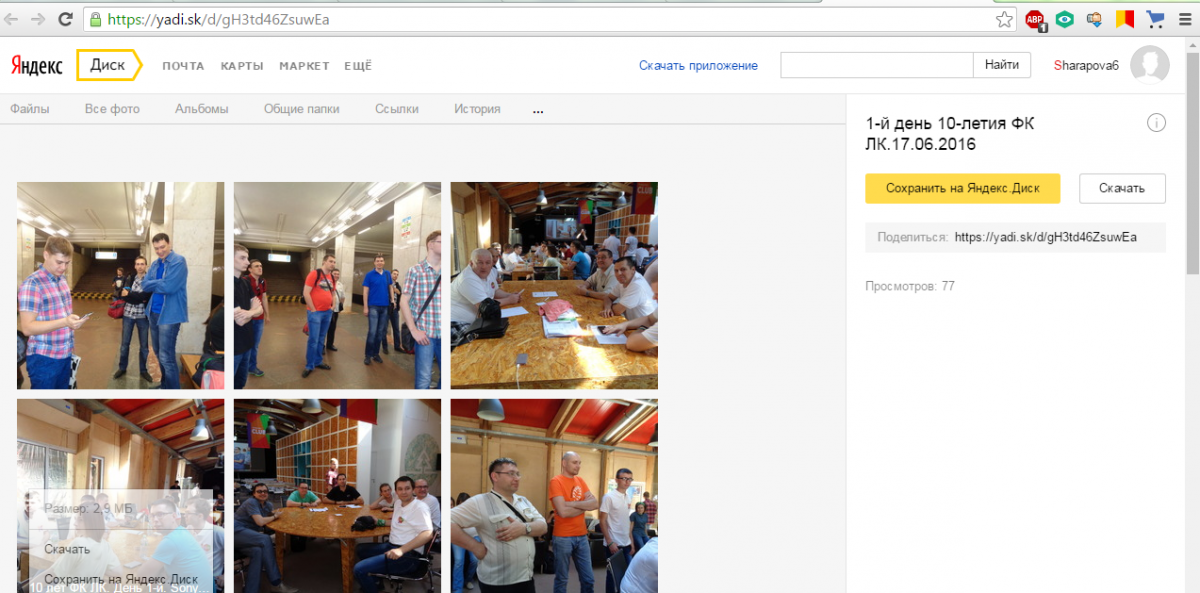Open the Диск service tab
The height and width of the screenshot is (593, 1200).
point(109,65)
